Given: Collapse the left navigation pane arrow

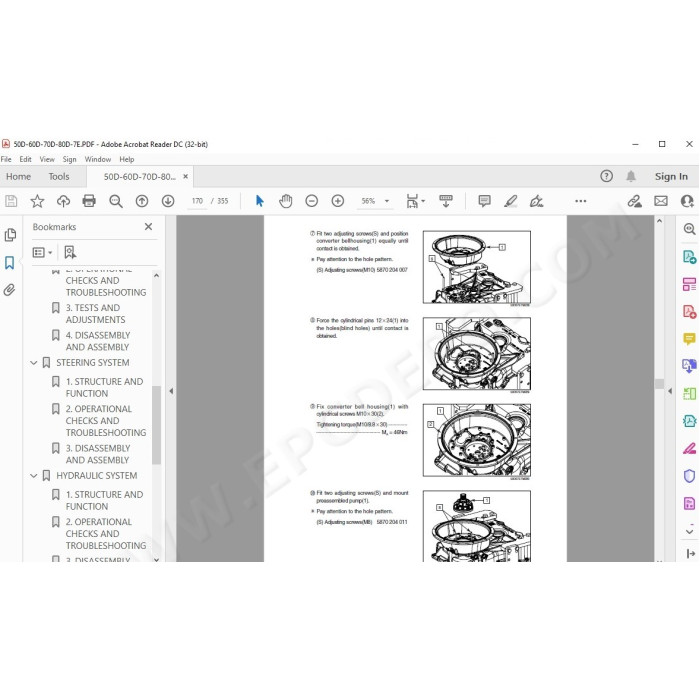Looking at the screenshot, I should (171, 391).
